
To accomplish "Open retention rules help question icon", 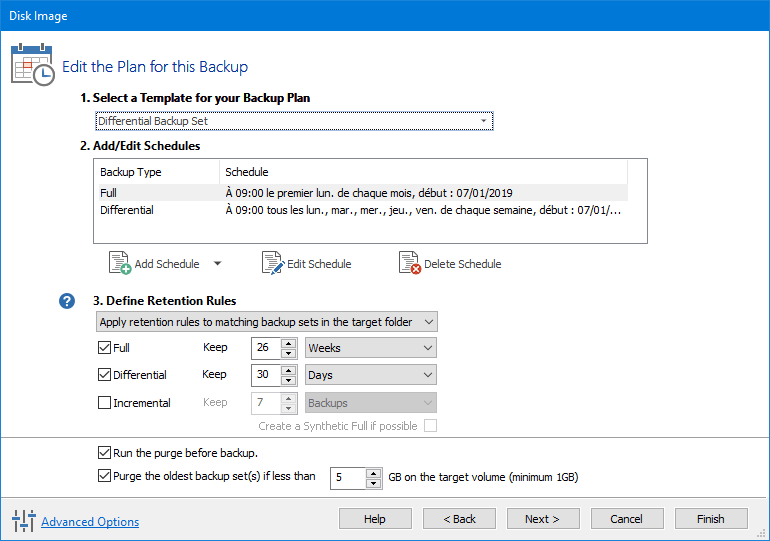I will coord(67,301).
